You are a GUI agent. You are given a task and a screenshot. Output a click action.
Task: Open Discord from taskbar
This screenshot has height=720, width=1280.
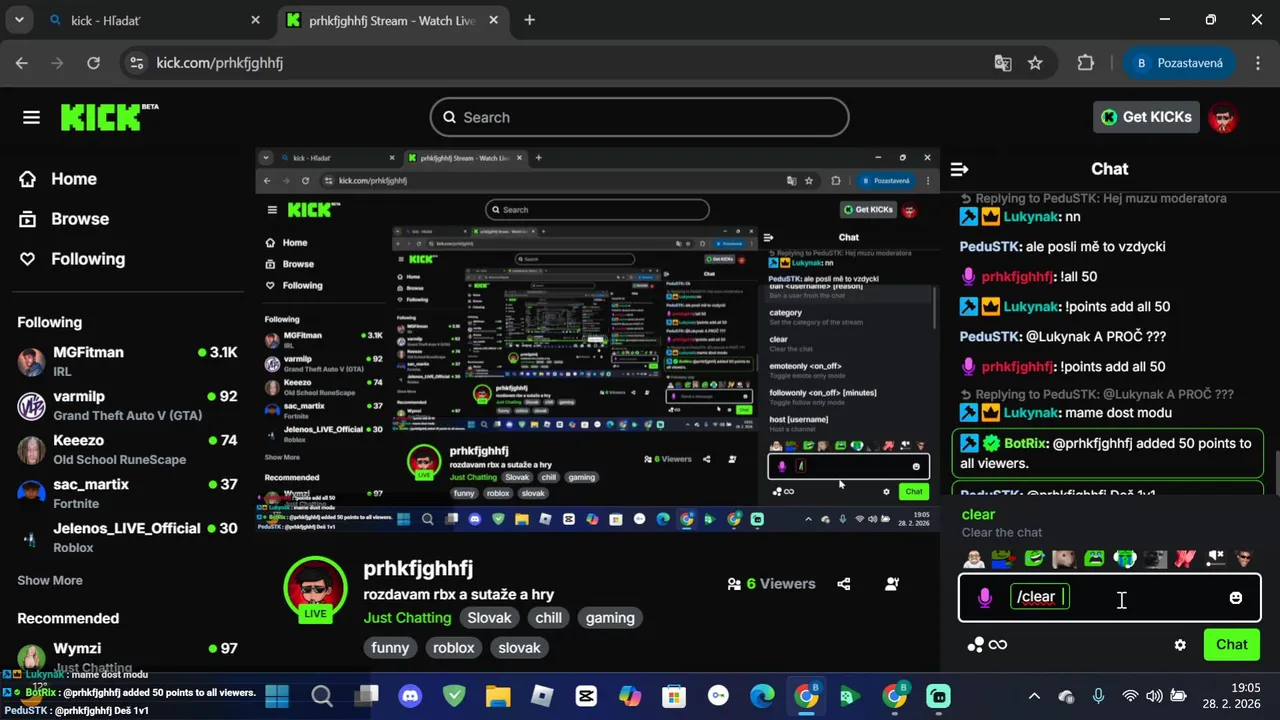[410, 696]
